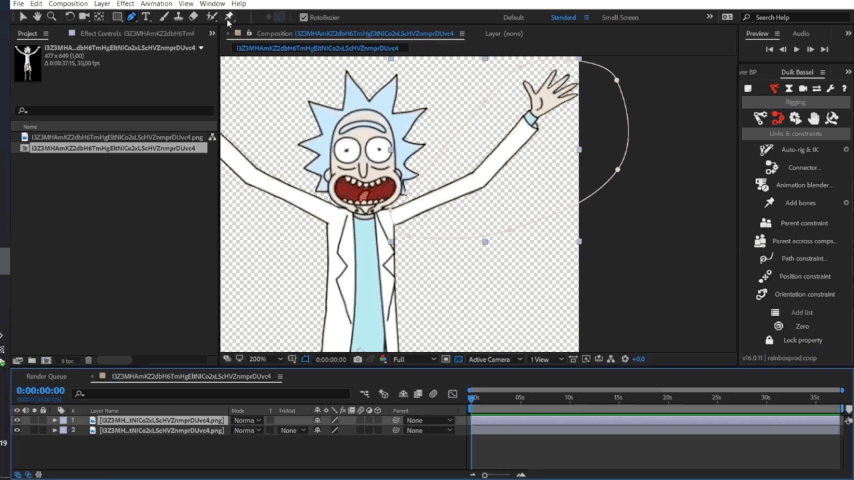Image resolution: width=854 pixels, height=480 pixels.
Task: Click the Search Help field
Action: (x=796, y=17)
